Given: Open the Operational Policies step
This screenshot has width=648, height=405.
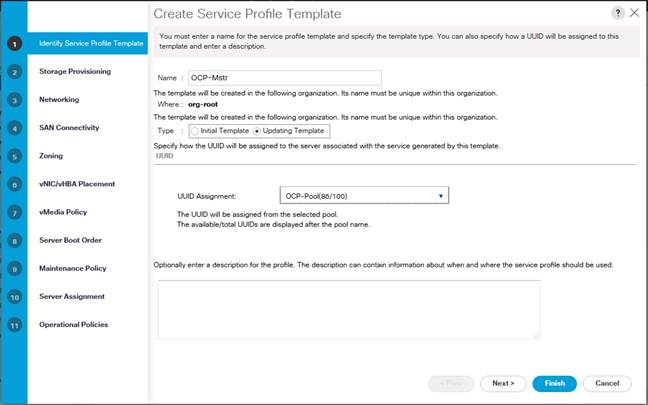Looking at the screenshot, I should point(74,324).
